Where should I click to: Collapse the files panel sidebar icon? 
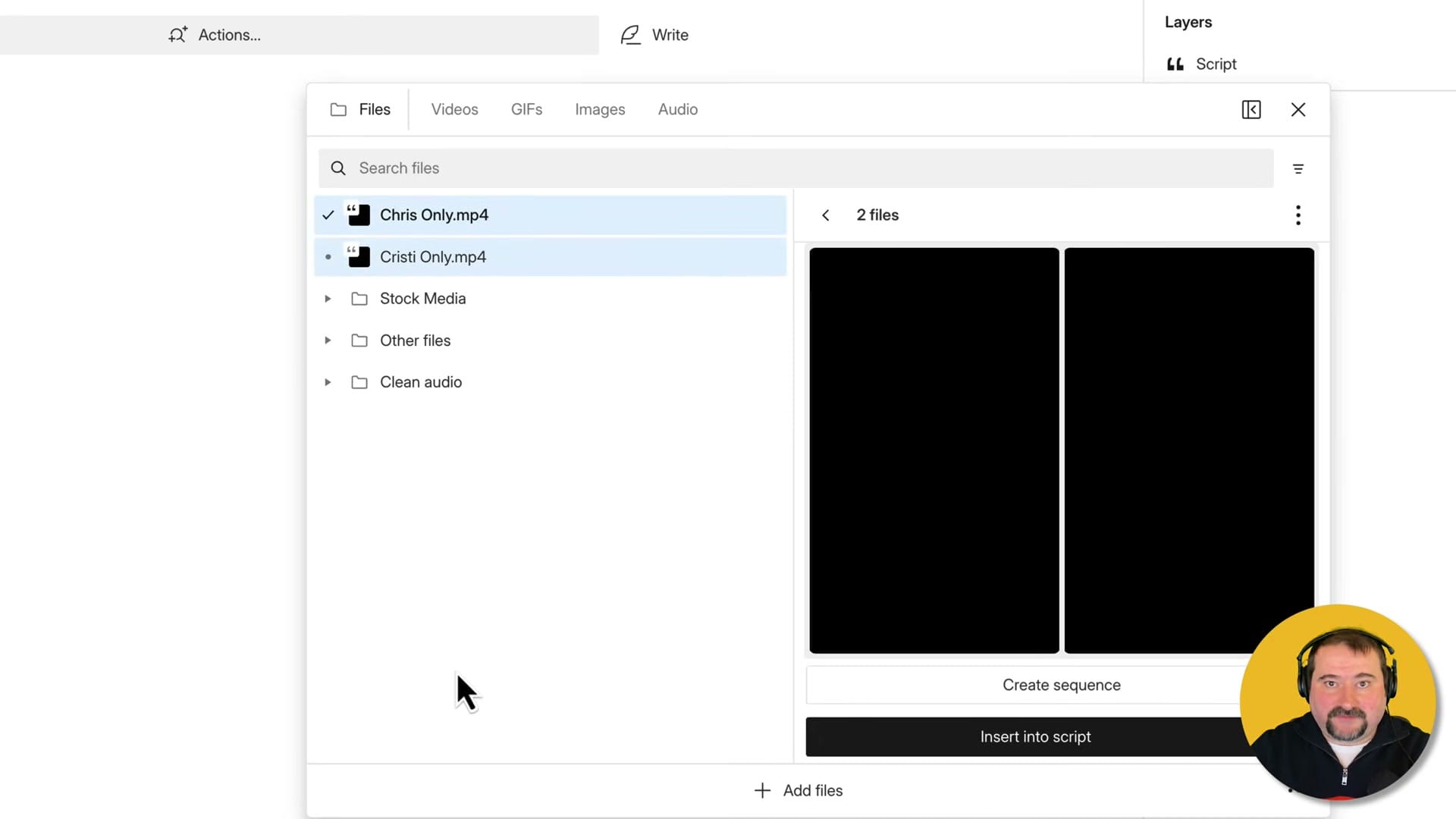(1251, 109)
